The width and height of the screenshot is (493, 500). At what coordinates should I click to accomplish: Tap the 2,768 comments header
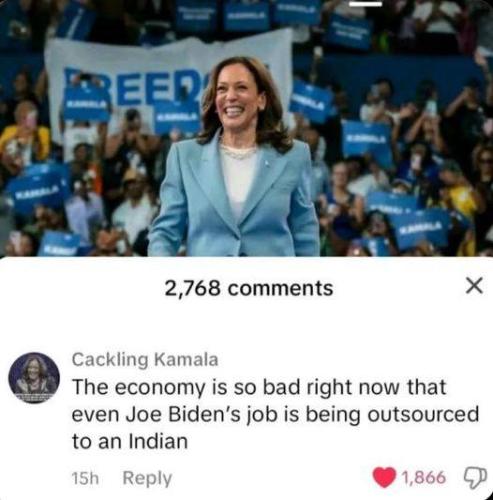(x=249, y=288)
